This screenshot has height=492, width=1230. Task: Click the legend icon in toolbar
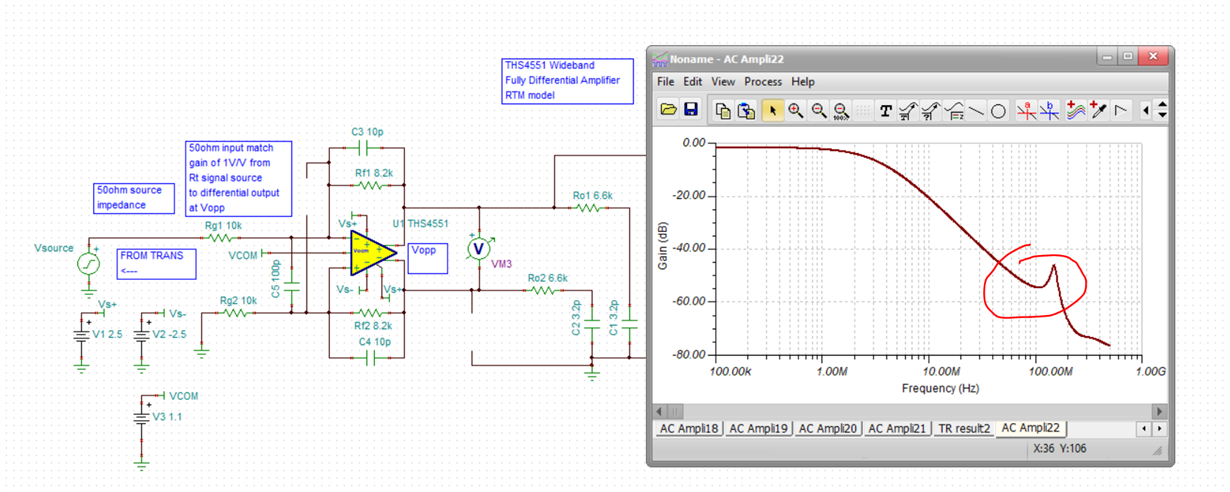click(953, 110)
